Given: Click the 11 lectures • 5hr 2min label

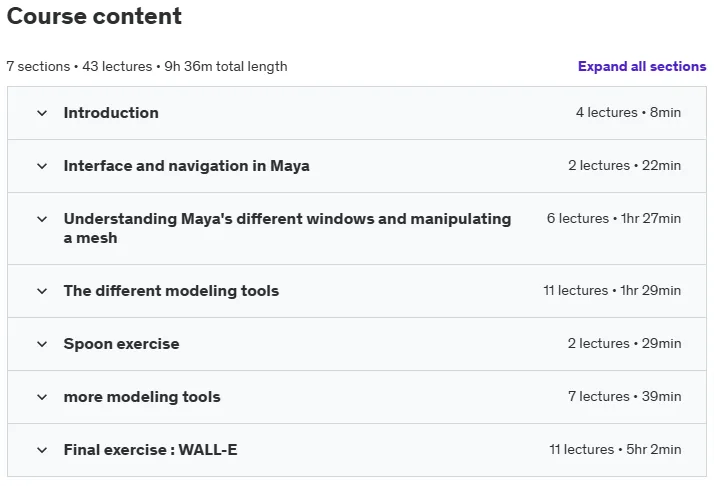Looking at the screenshot, I should tap(615, 450).
